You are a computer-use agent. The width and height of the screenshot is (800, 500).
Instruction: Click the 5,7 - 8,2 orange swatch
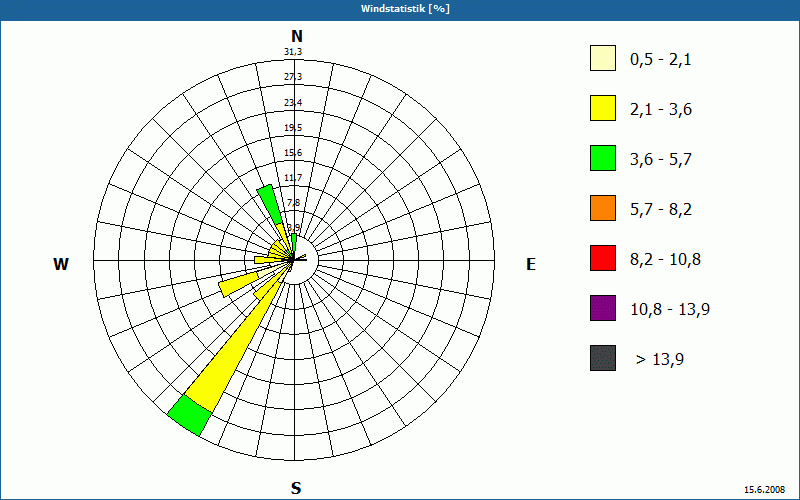point(603,208)
